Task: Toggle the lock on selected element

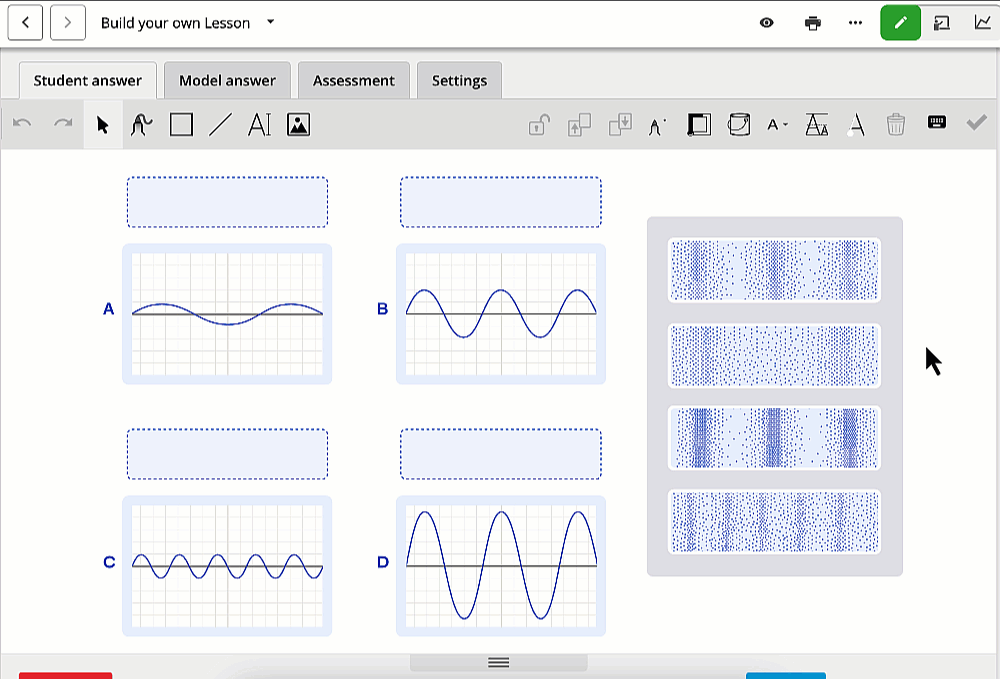Action: pyautogui.click(x=537, y=124)
